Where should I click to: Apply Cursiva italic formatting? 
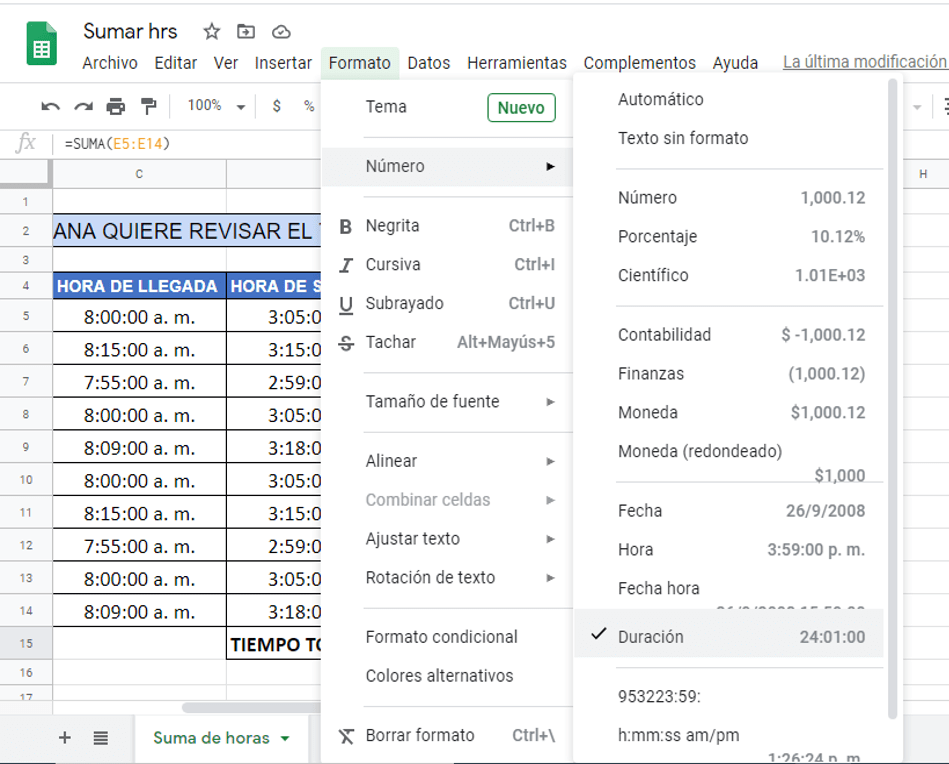pos(447,265)
